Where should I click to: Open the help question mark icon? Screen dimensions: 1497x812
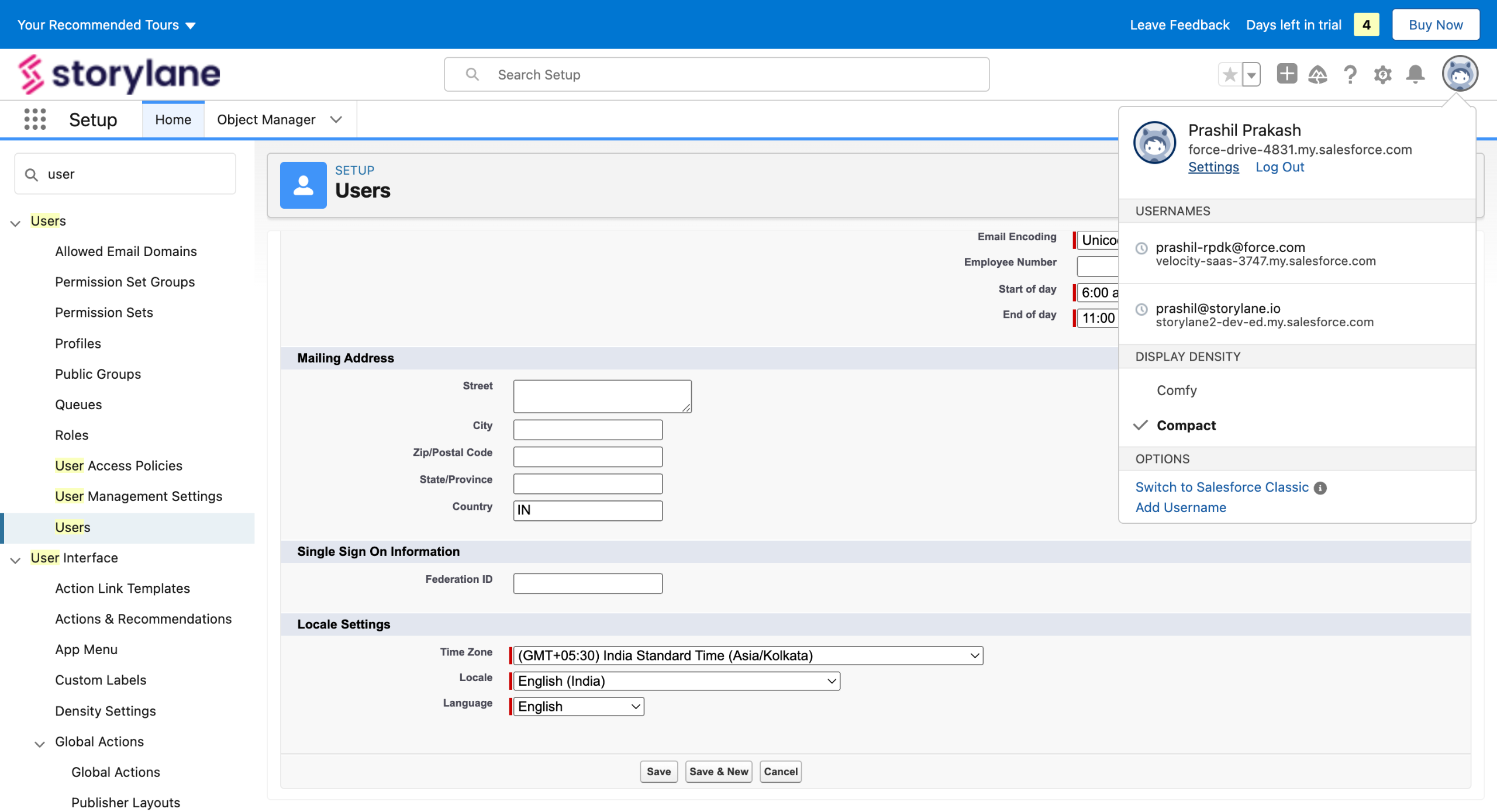(1350, 75)
